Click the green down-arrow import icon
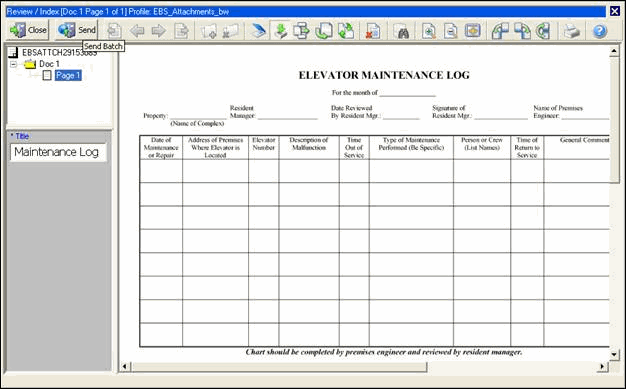The width and height of the screenshot is (626, 389). tap(281, 31)
